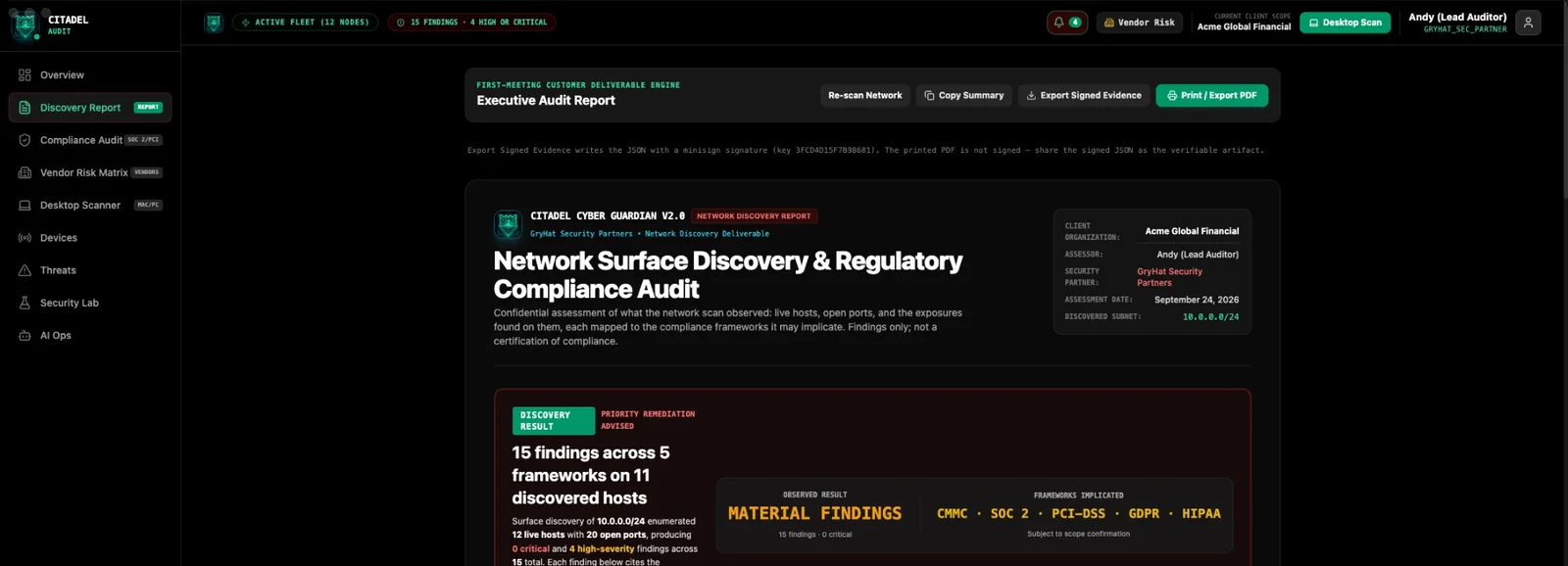
Task: Click the Network Discovery Report red badge
Action: pyautogui.click(x=754, y=216)
